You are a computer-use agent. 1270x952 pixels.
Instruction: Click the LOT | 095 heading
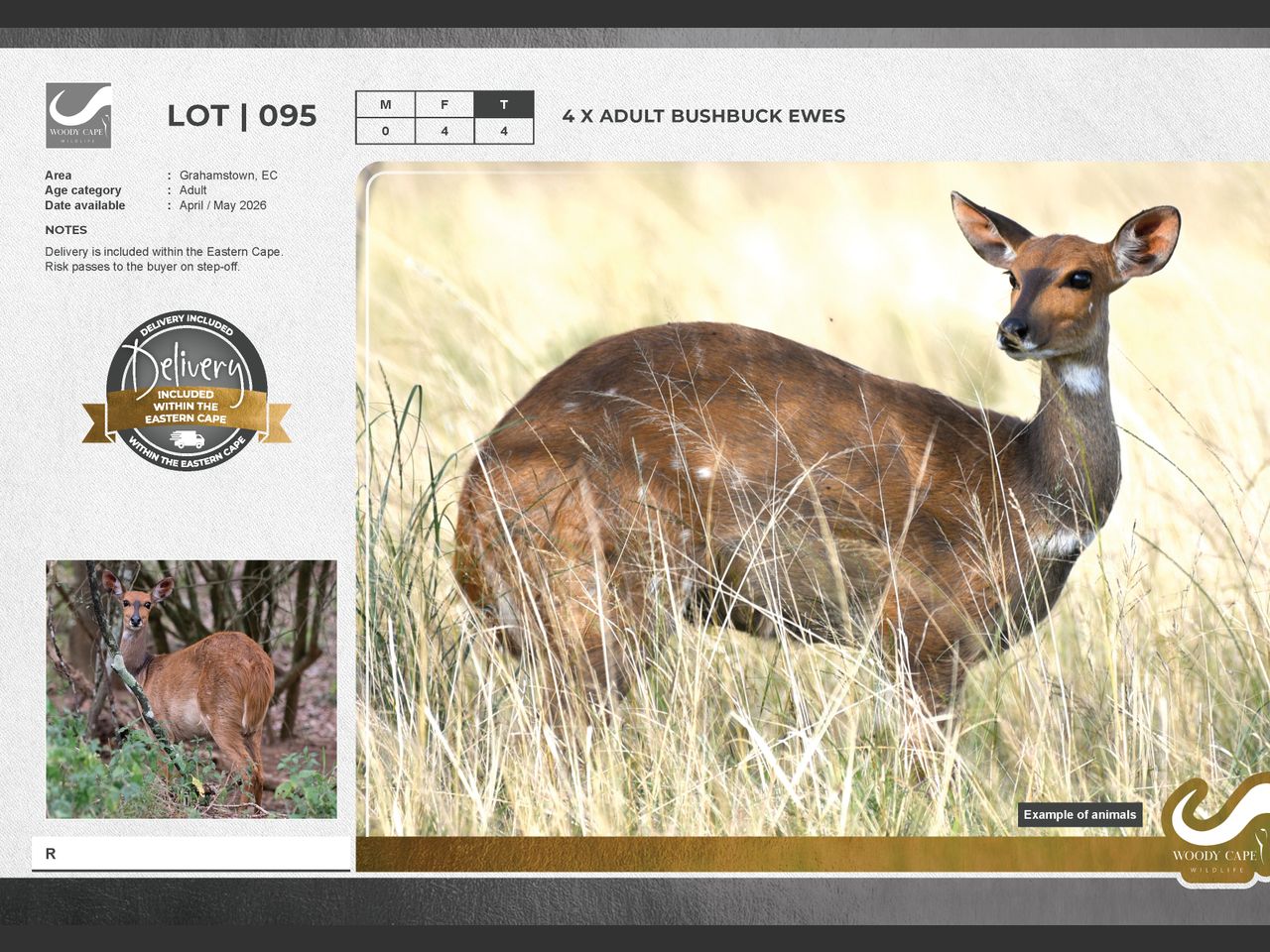click(241, 116)
